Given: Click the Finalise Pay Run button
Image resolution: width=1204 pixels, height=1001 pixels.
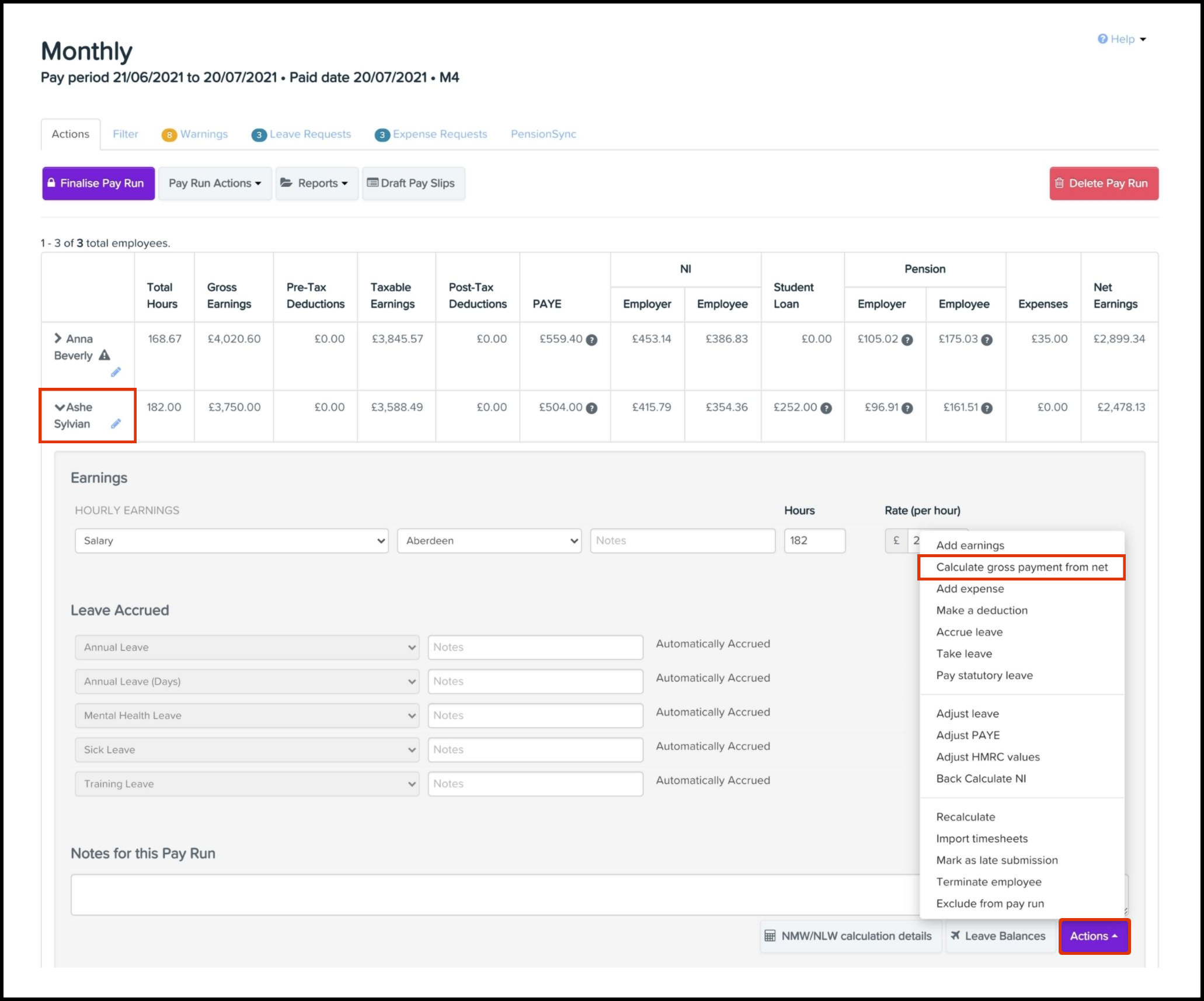Looking at the screenshot, I should point(98,183).
